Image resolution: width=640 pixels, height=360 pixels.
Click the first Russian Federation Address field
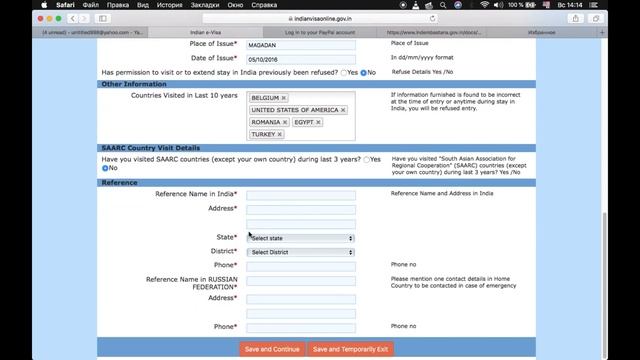[301, 300]
